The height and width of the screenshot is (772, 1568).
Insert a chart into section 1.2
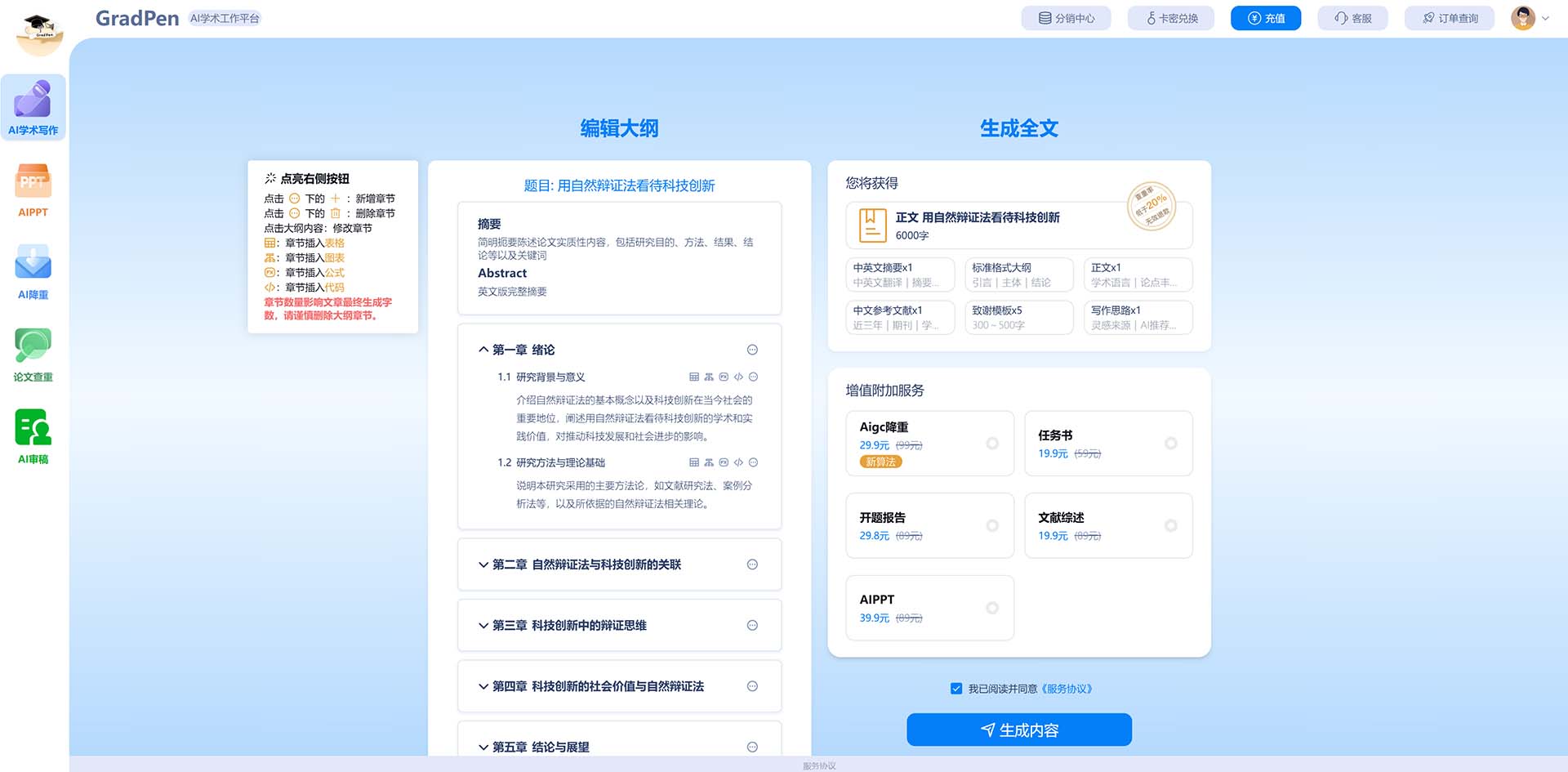pyautogui.click(x=709, y=462)
